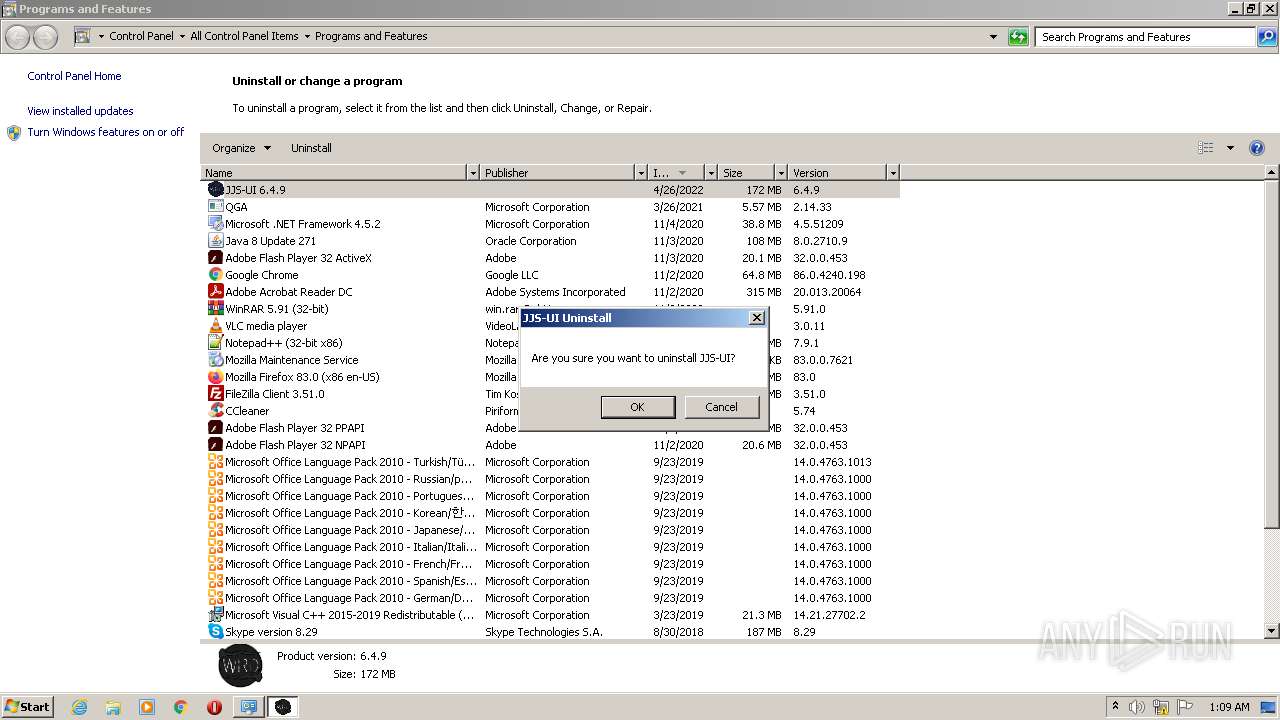1280x720 pixels.
Task: Click the volume icon in the system tray
Action: coord(1136,707)
